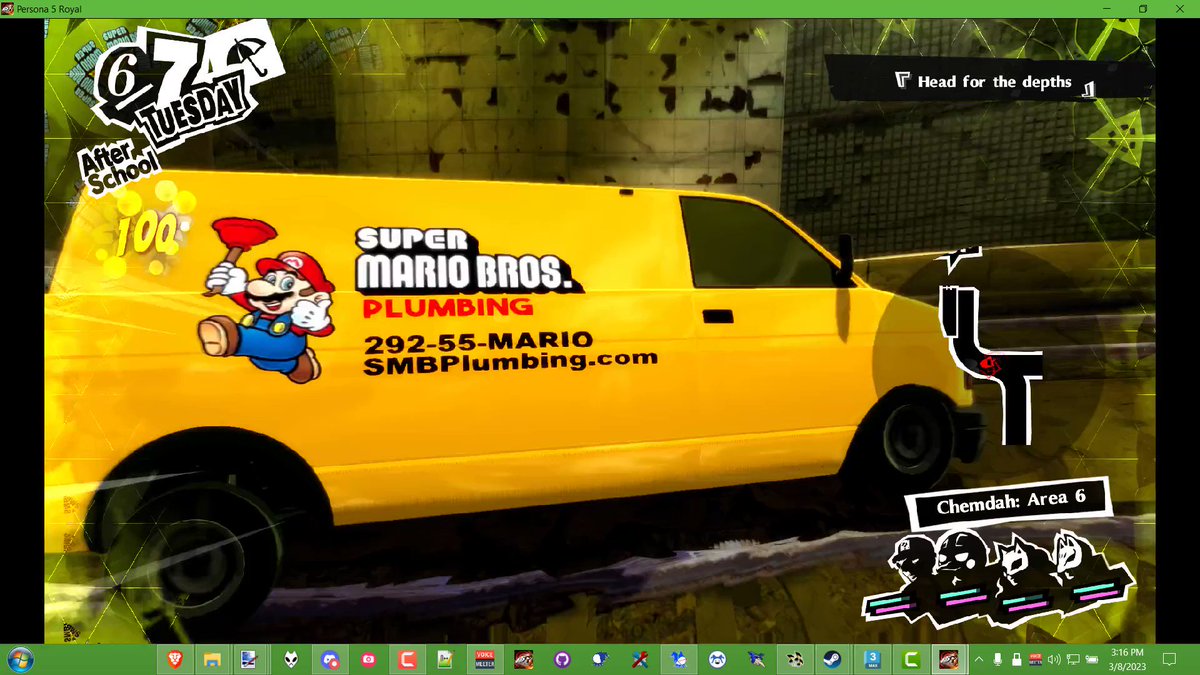Open the Discord taskbar icon
This screenshot has width=1200, height=675.
click(328, 660)
